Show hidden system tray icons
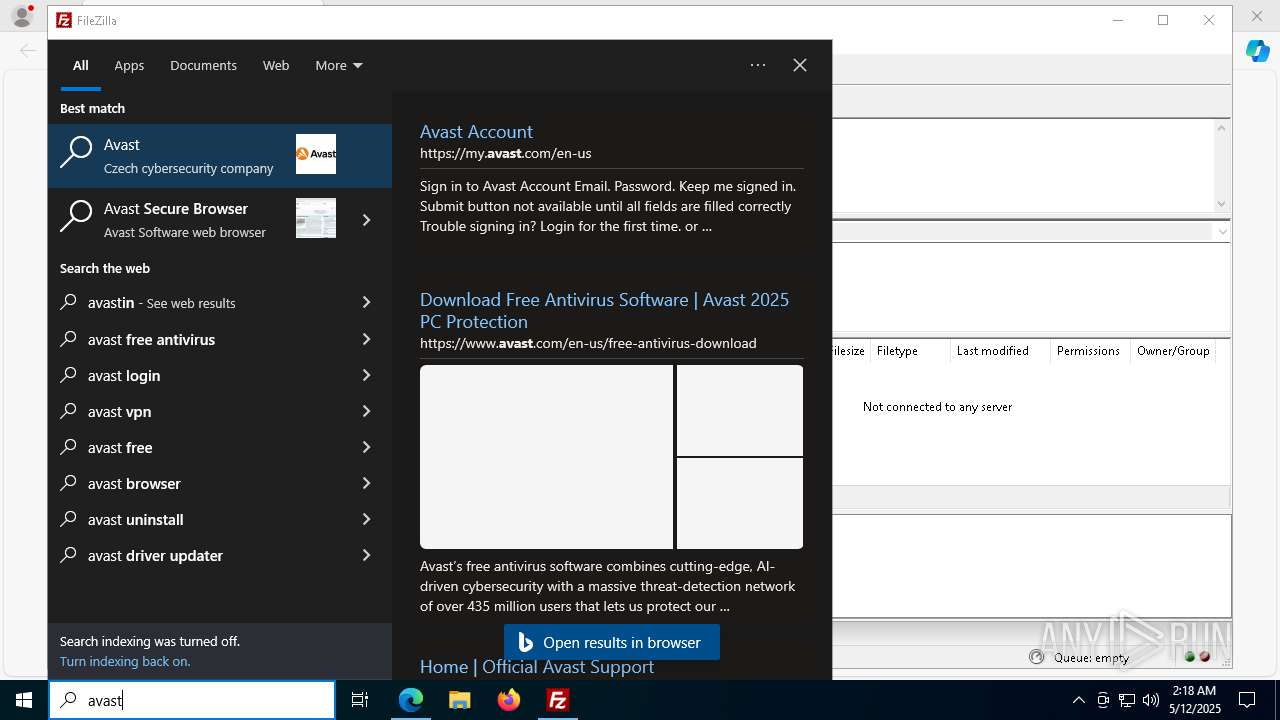The height and width of the screenshot is (720, 1280). point(1078,700)
